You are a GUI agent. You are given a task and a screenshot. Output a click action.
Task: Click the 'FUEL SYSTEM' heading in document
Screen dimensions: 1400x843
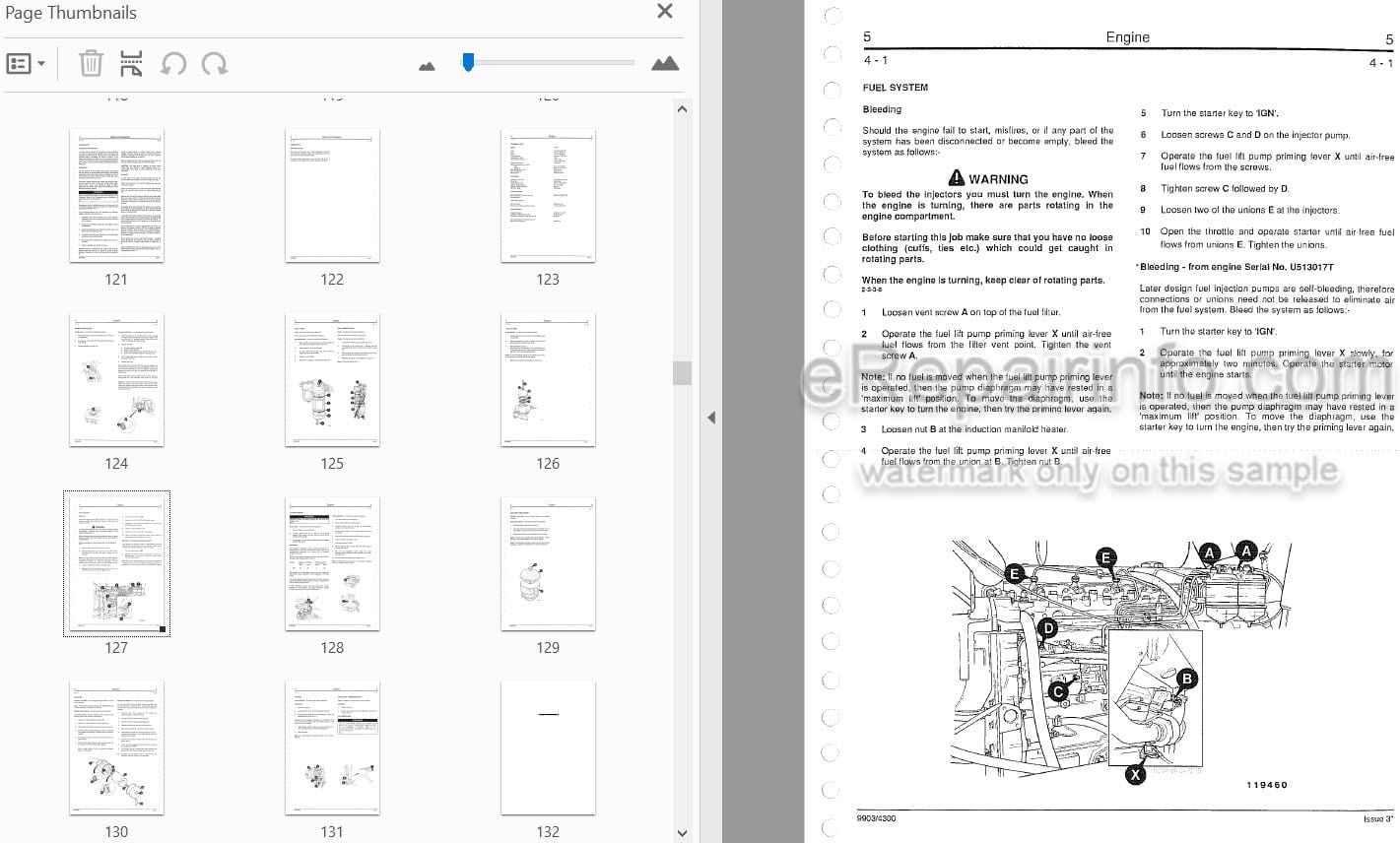point(895,88)
